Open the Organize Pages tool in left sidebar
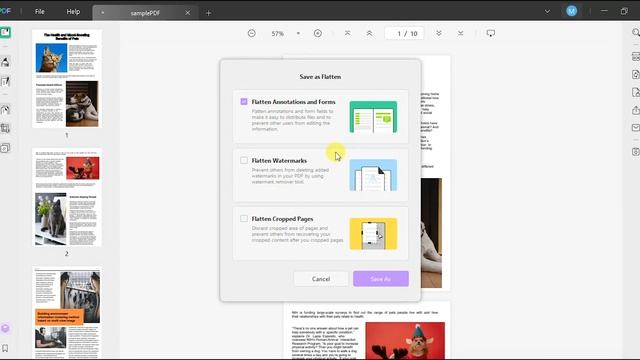 tap(5, 110)
